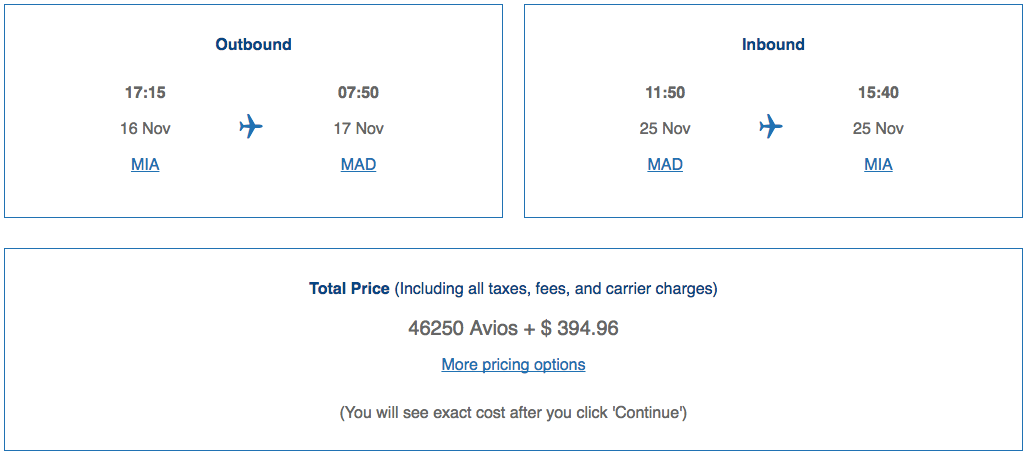Image resolution: width=1028 pixels, height=457 pixels.
Task: Click the Total Price label
Action: (x=349, y=289)
